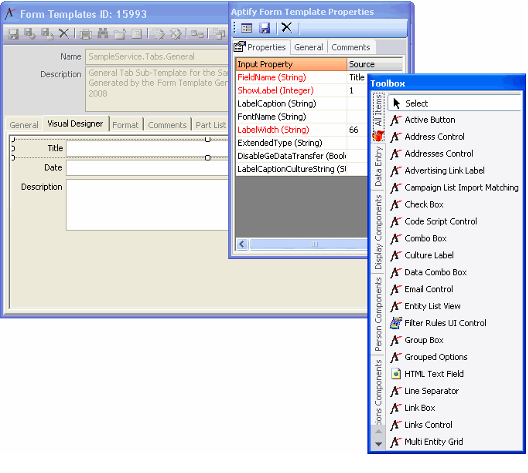Open the Visual Designer tab
The width and height of the screenshot is (528, 473).
[75, 124]
